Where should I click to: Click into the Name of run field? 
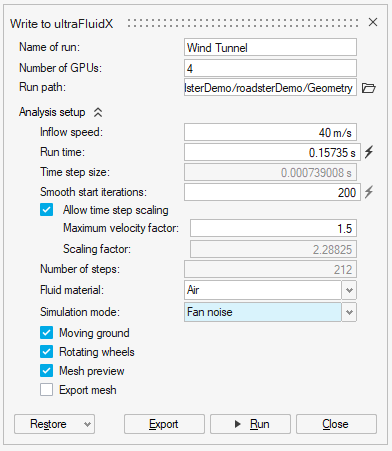270,47
